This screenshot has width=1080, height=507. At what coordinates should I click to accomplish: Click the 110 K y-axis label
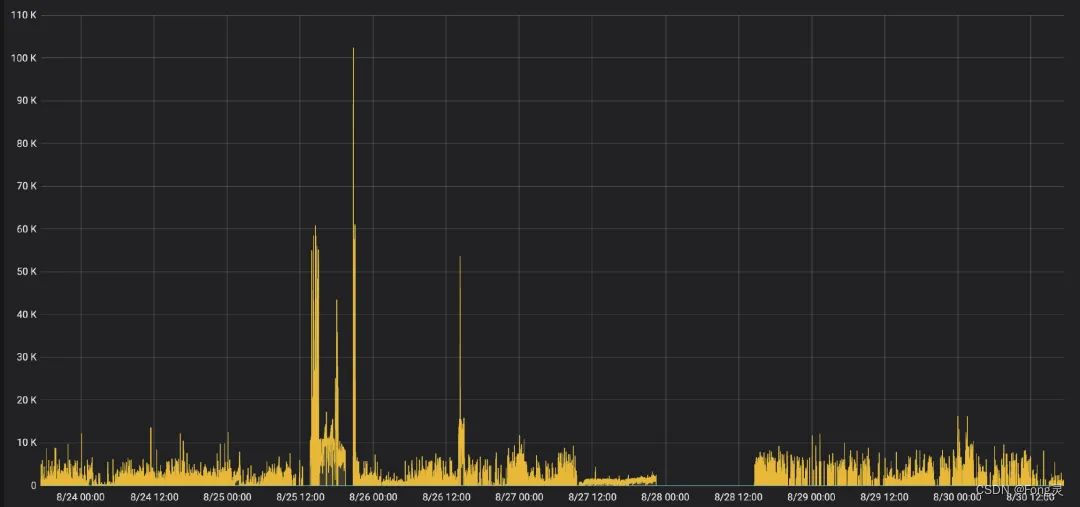click(24, 15)
